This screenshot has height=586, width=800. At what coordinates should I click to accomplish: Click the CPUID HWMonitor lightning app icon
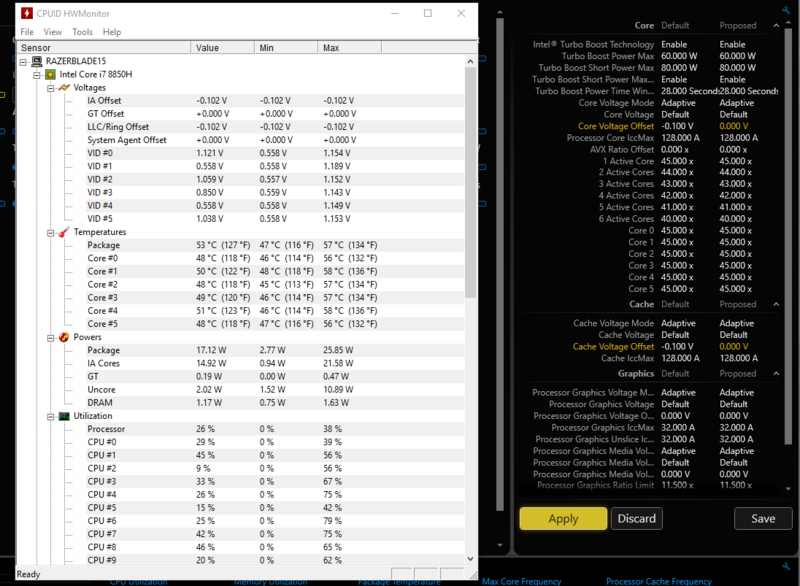[x=27, y=13]
